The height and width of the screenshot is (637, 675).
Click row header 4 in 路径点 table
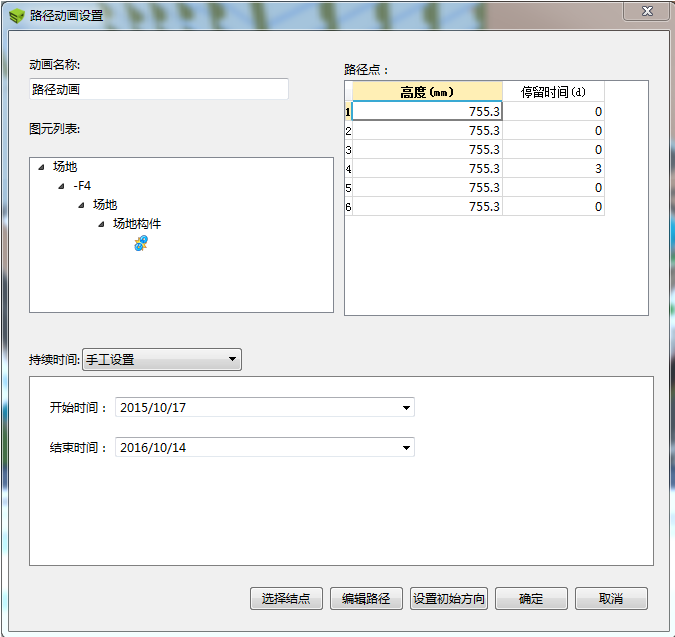[x=348, y=169]
